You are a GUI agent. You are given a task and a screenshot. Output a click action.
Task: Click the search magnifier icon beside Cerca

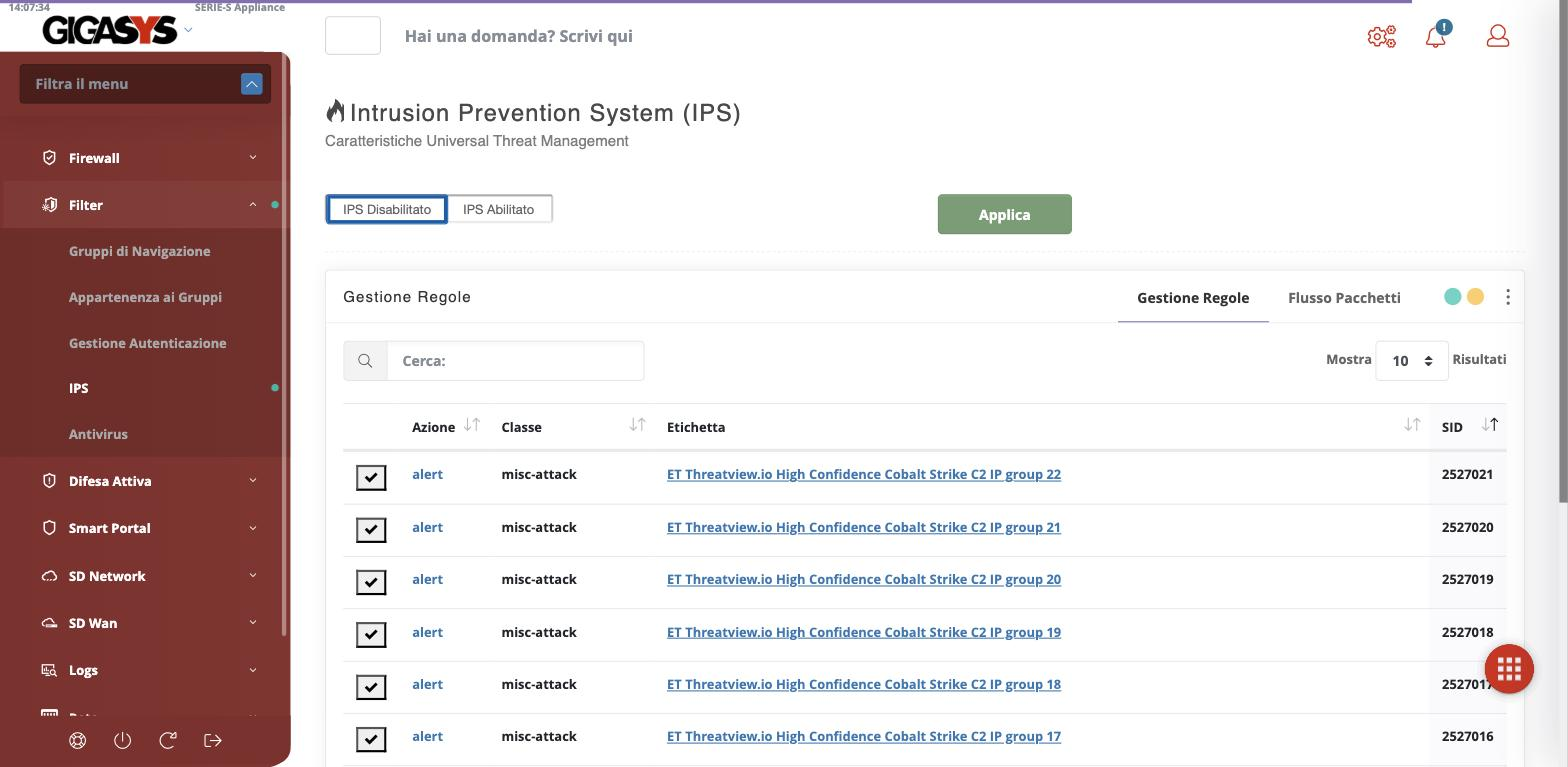tap(365, 361)
